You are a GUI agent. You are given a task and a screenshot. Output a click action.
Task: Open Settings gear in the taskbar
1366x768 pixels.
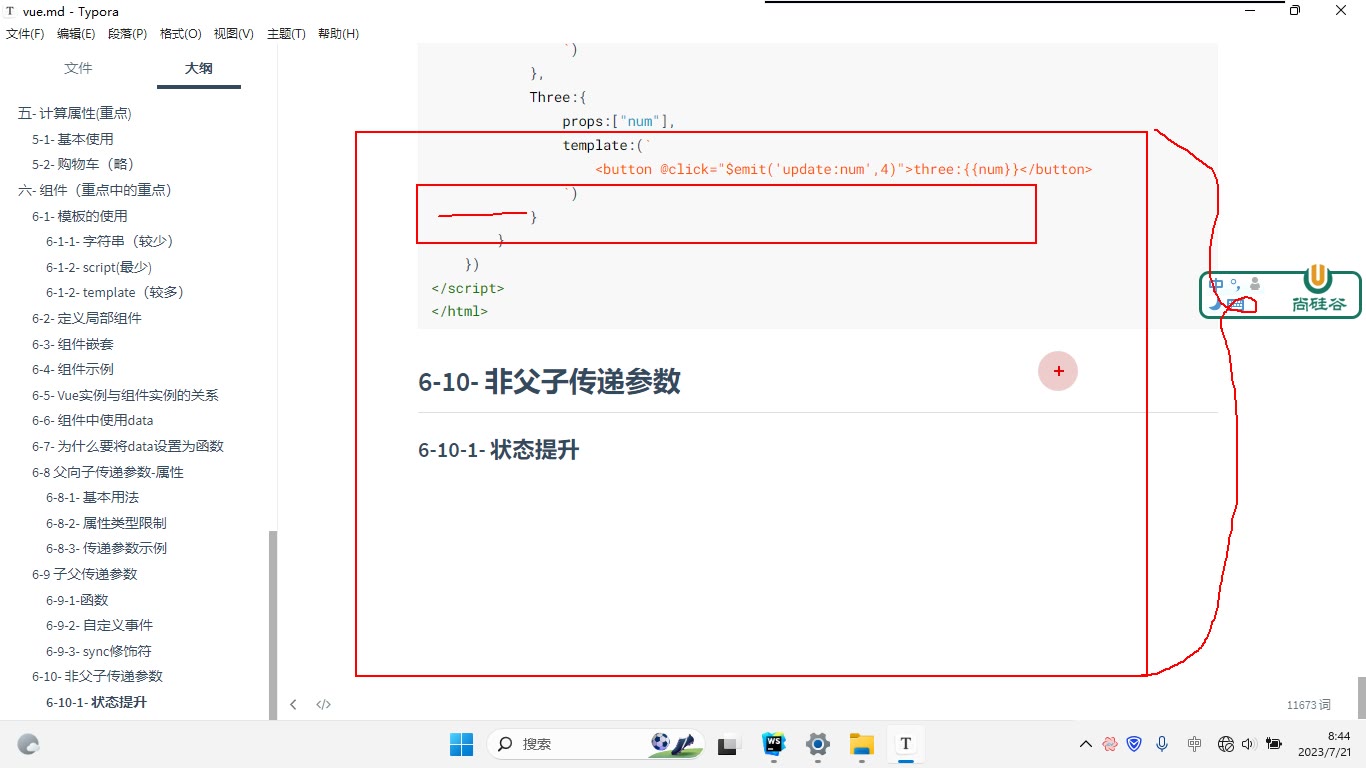click(x=818, y=744)
